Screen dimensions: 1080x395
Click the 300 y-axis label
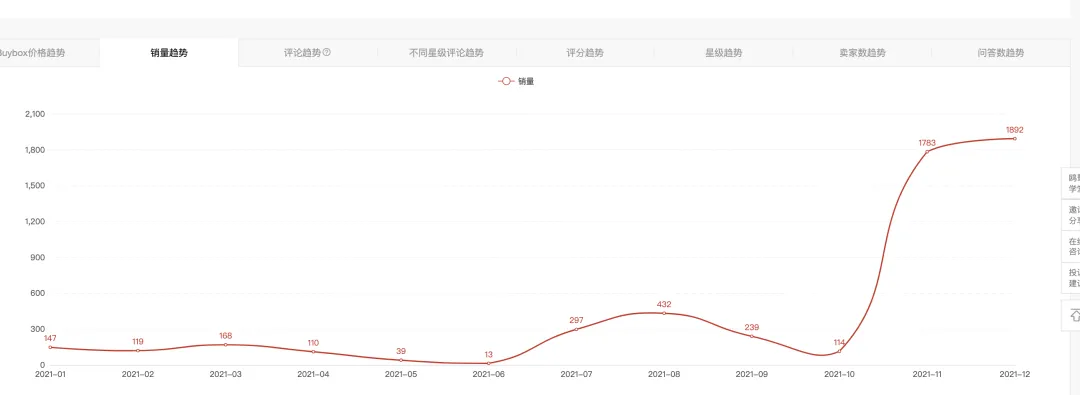[39, 330]
